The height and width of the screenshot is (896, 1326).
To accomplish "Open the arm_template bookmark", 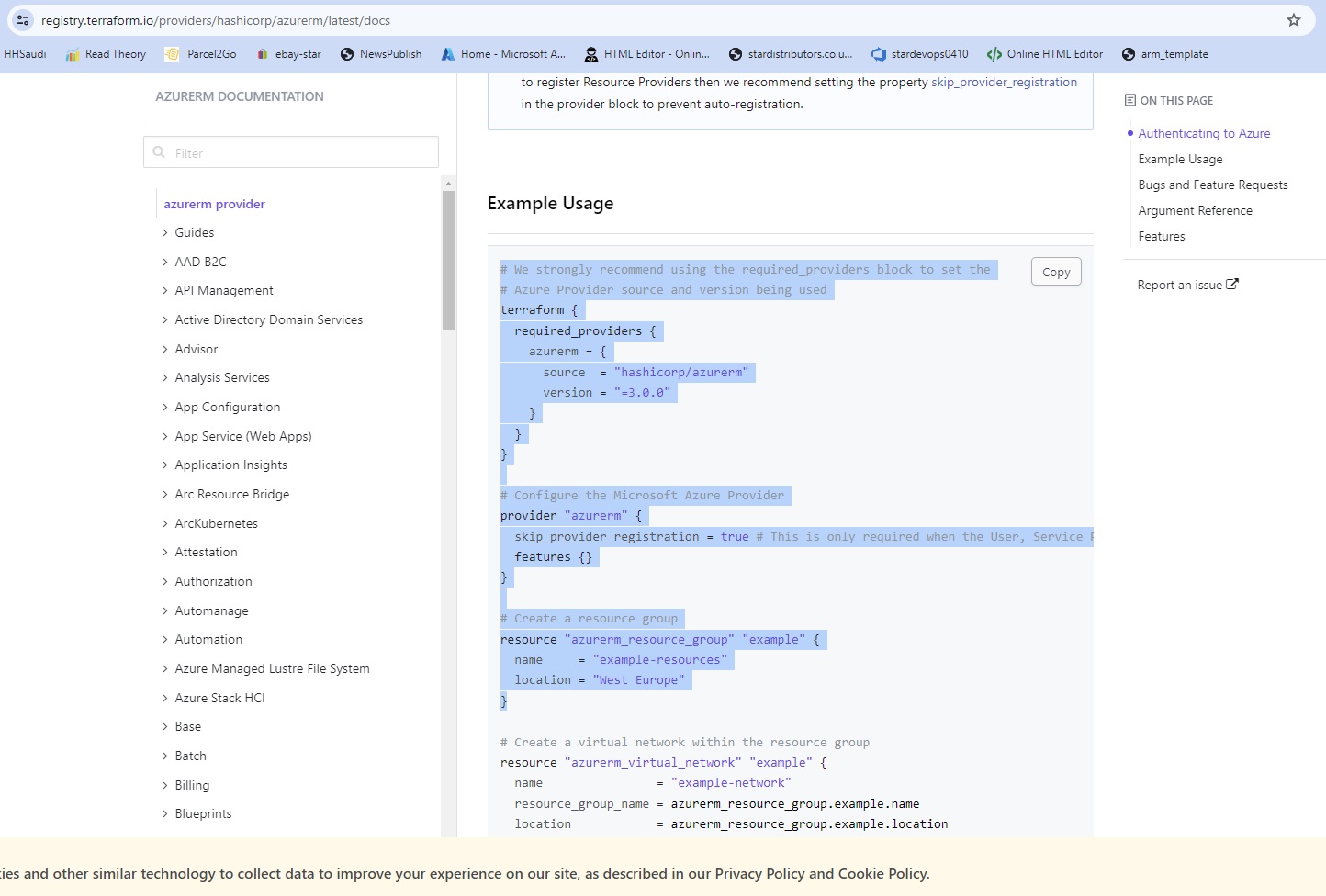I will pos(1165,54).
